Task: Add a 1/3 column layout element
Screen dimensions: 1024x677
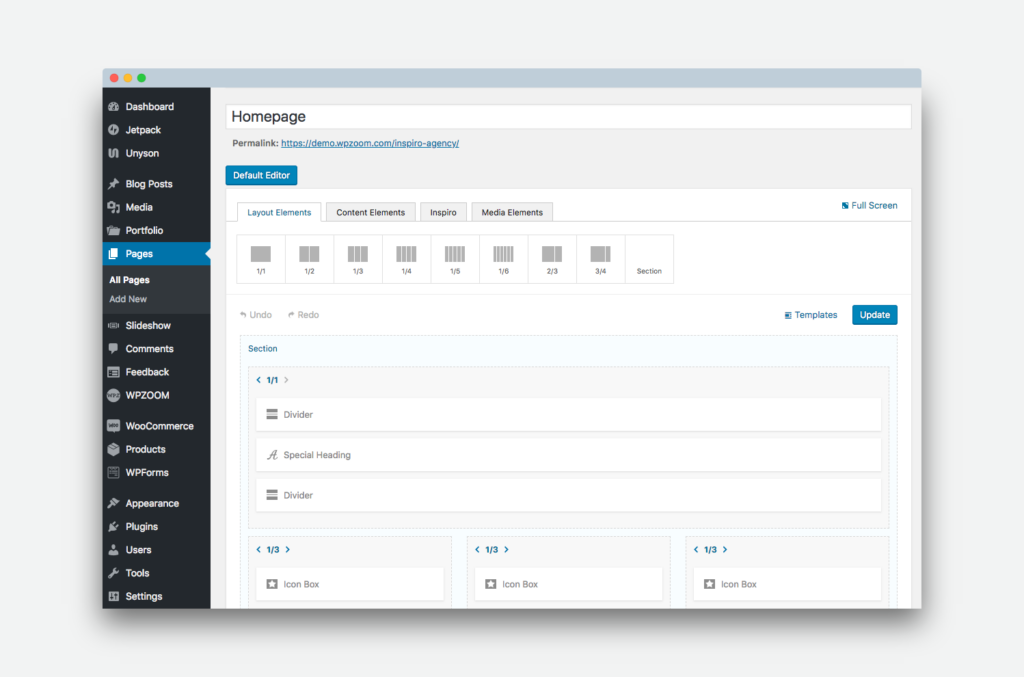Action: [358, 259]
